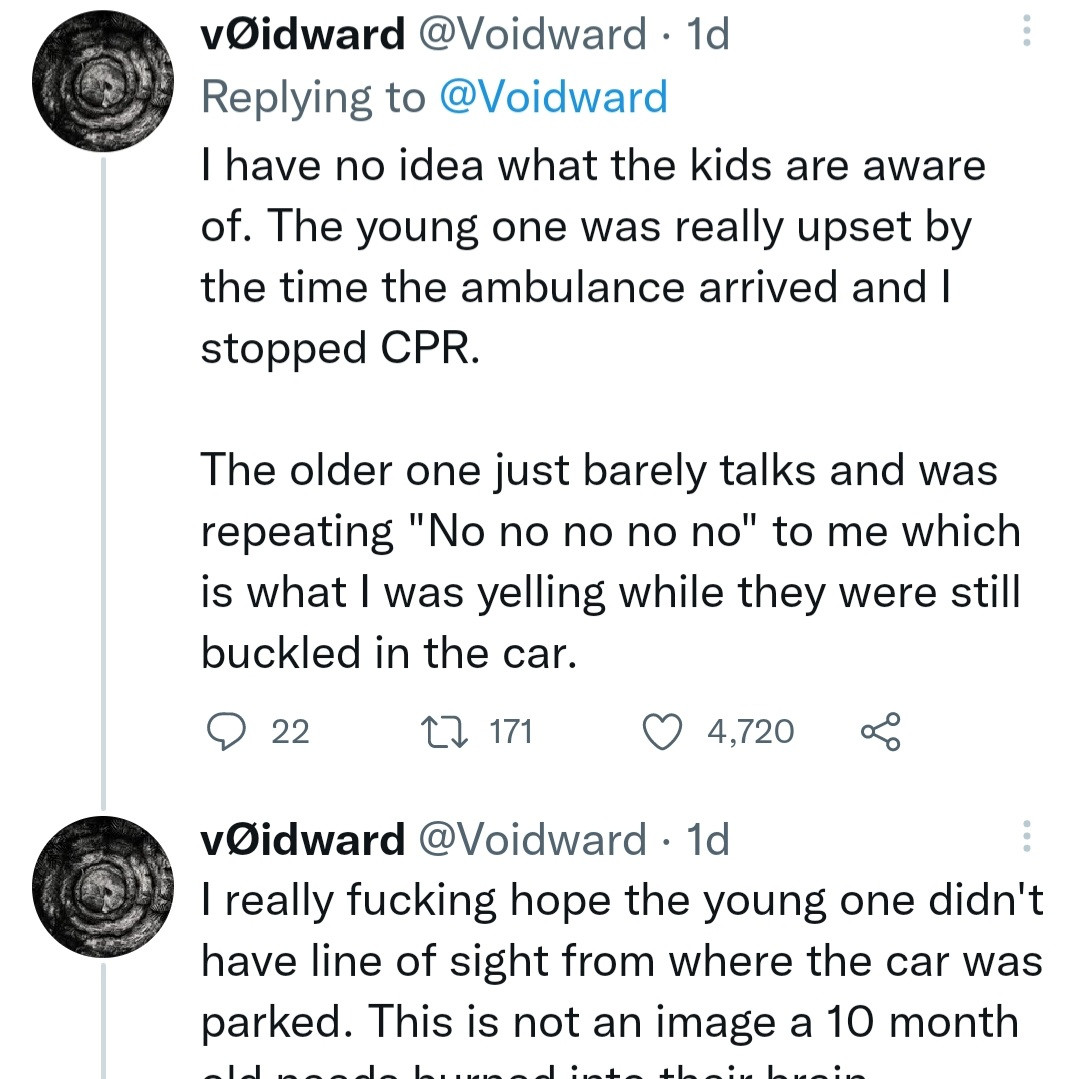The image size is (1080, 1079).
Task: Open the tweet starting "I really fucking hope"
Action: point(620,962)
